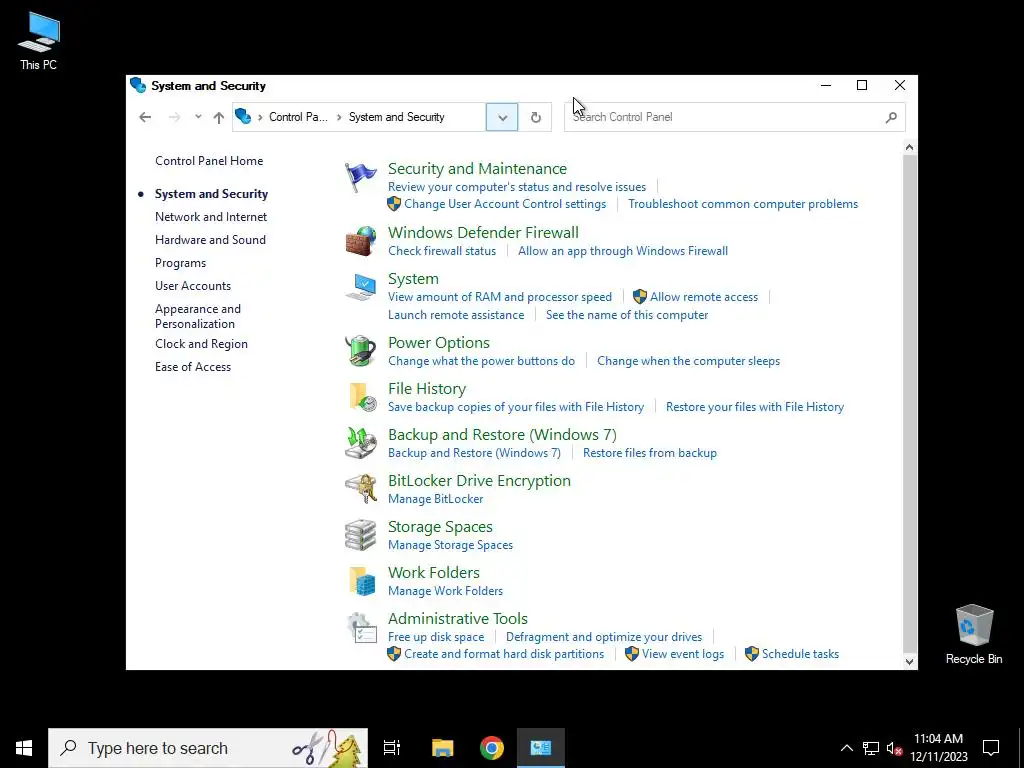The width and height of the screenshot is (1024, 768).
Task: Open the User Accounts category
Action: 193,286
